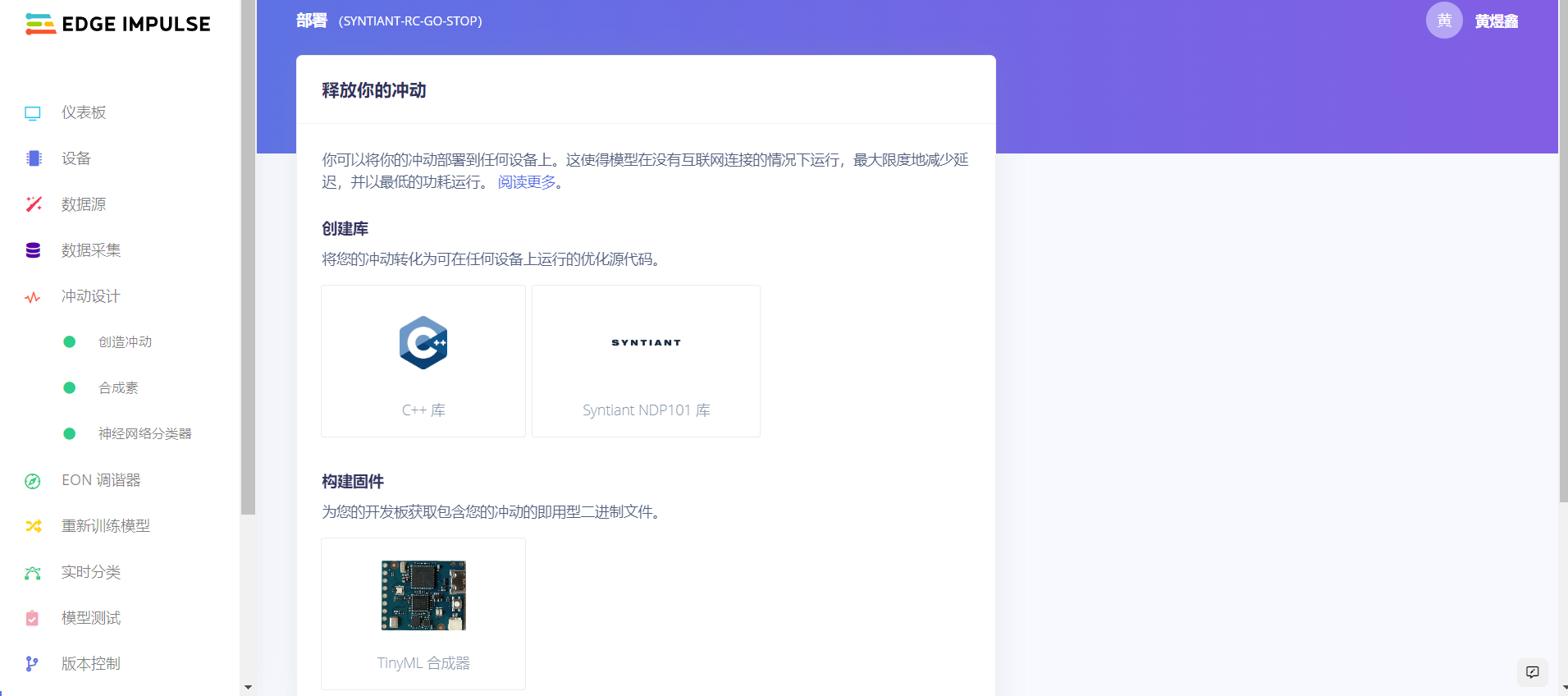Click the 创建库 heading
The height and width of the screenshot is (696, 1568).
(x=345, y=229)
